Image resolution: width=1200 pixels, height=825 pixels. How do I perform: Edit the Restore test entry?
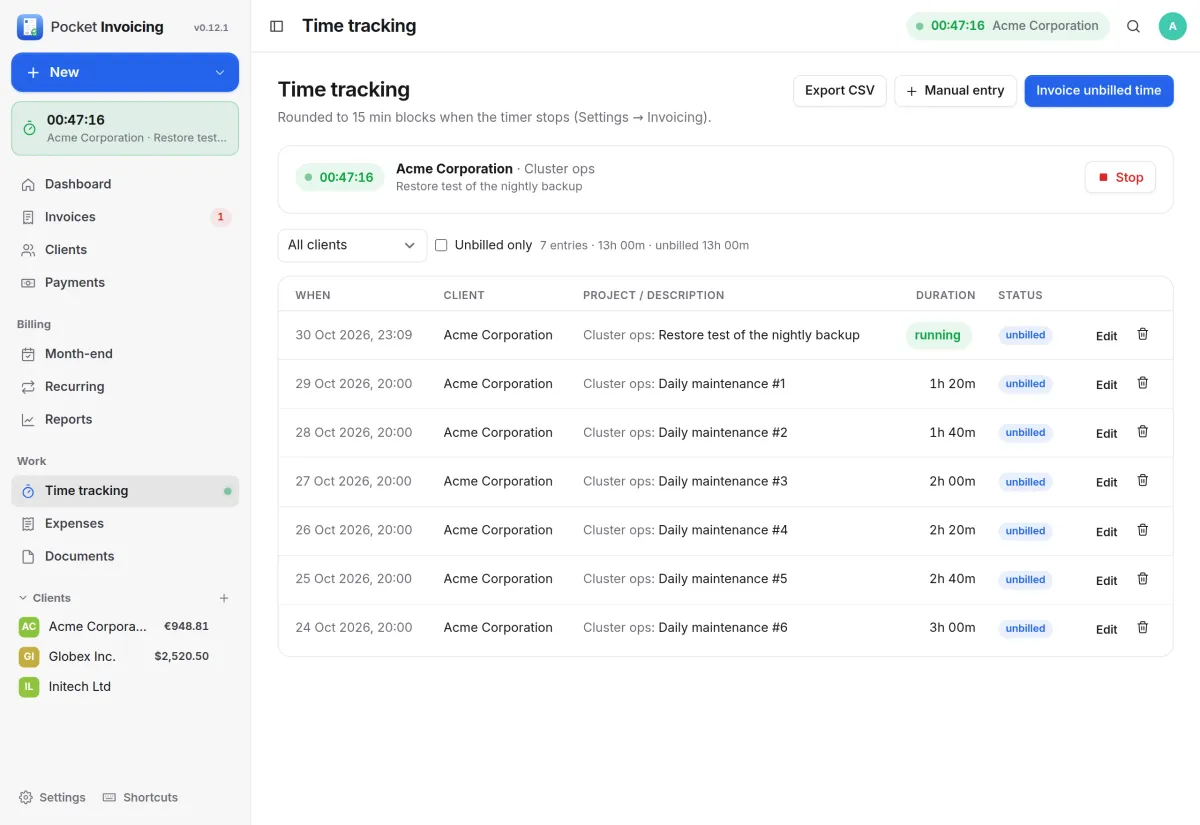(x=1106, y=336)
